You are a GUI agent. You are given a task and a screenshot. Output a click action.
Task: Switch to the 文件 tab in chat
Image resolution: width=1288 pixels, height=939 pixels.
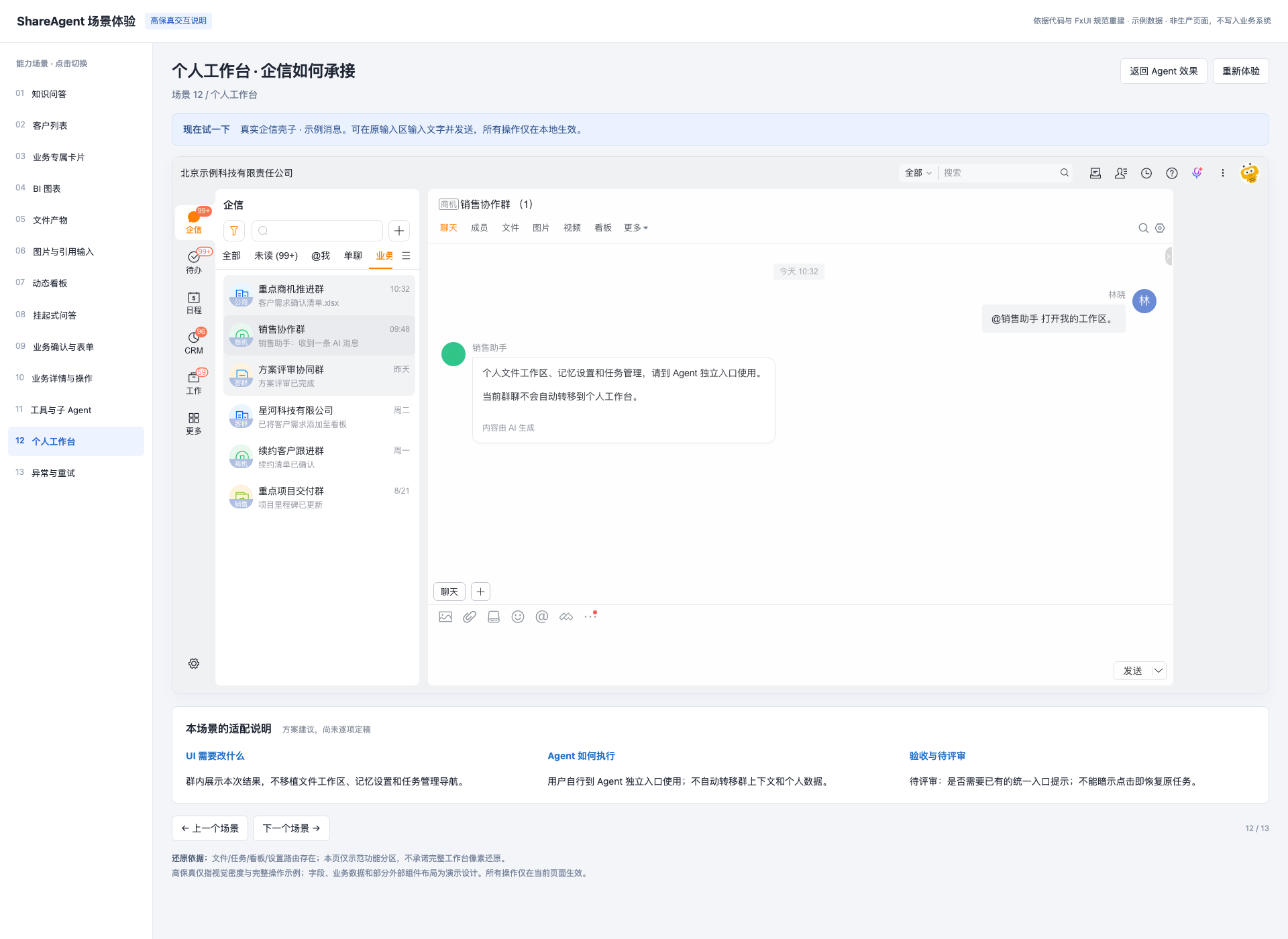pyautogui.click(x=510, y=228)
